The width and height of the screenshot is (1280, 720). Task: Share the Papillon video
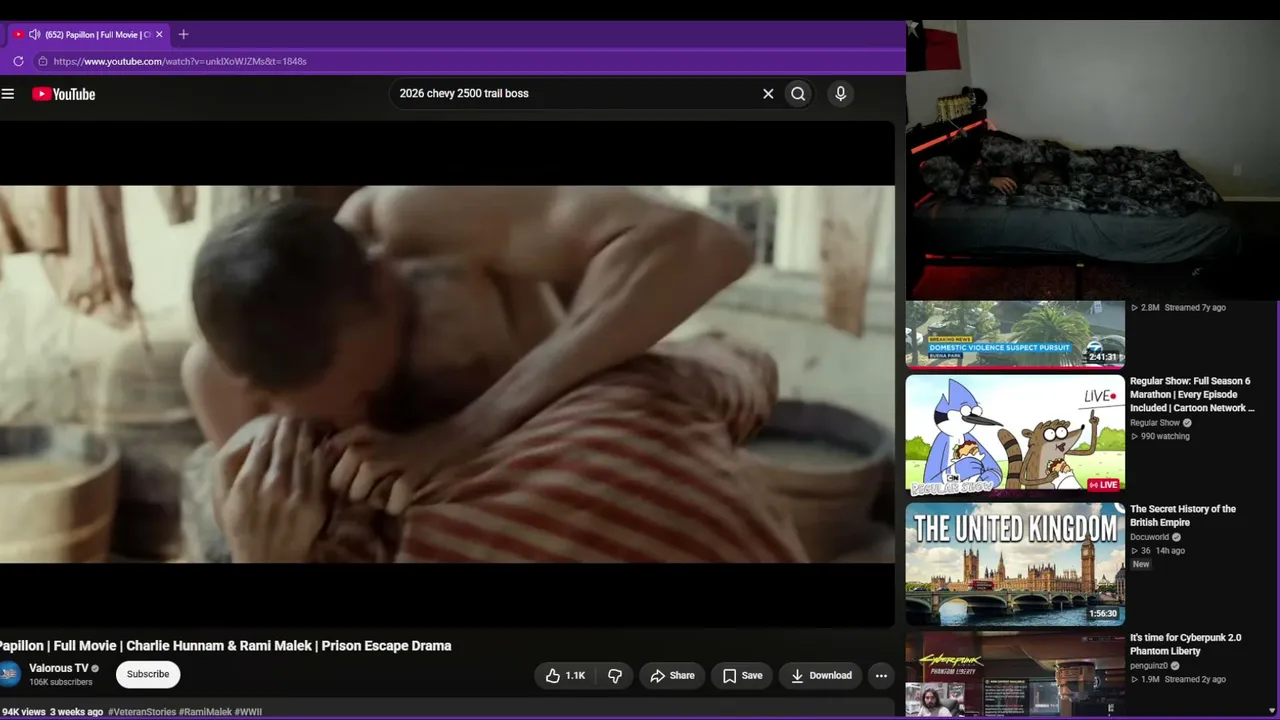(672, 676)
